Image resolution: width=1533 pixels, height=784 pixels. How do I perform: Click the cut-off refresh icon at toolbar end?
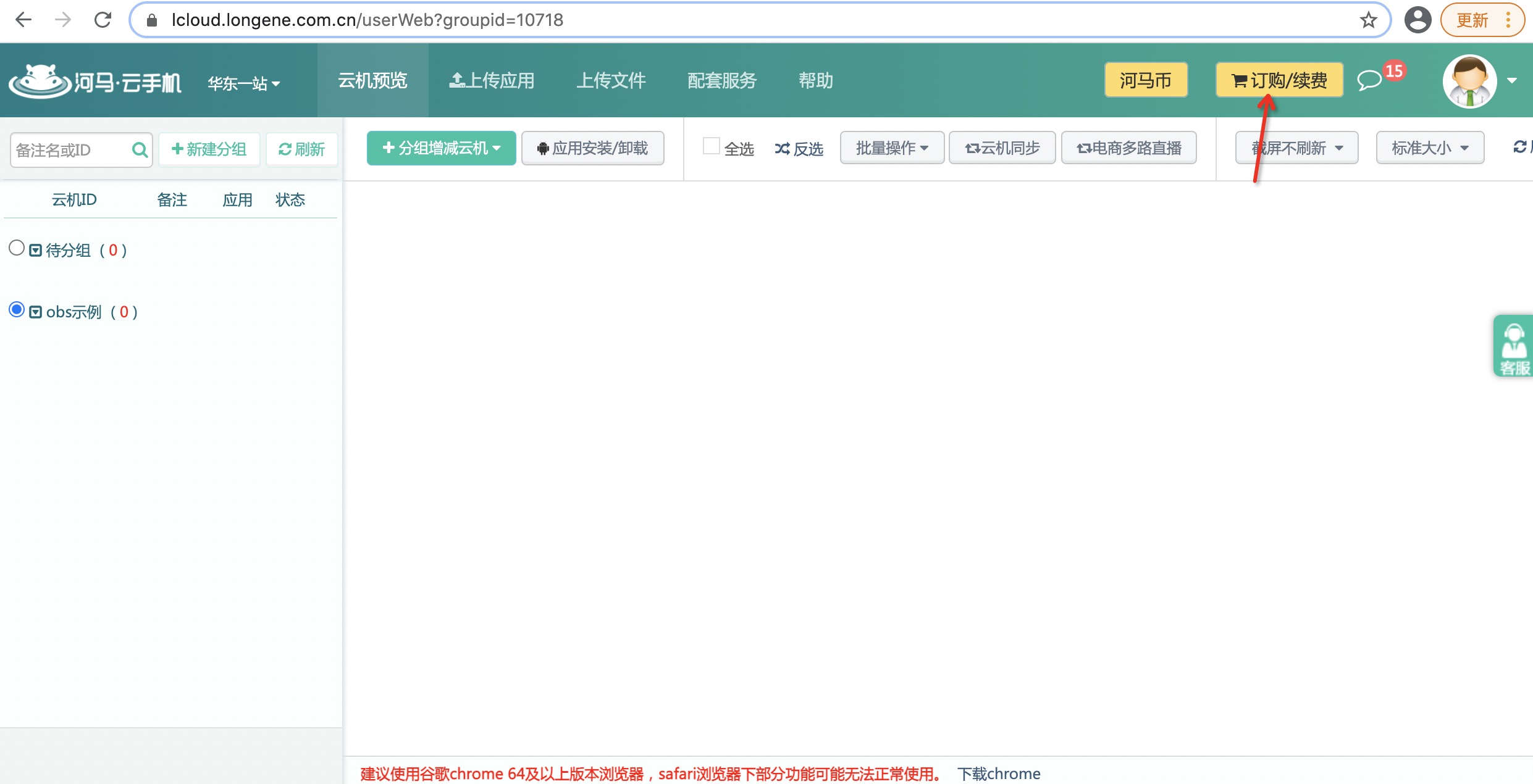coord(1521,147)
